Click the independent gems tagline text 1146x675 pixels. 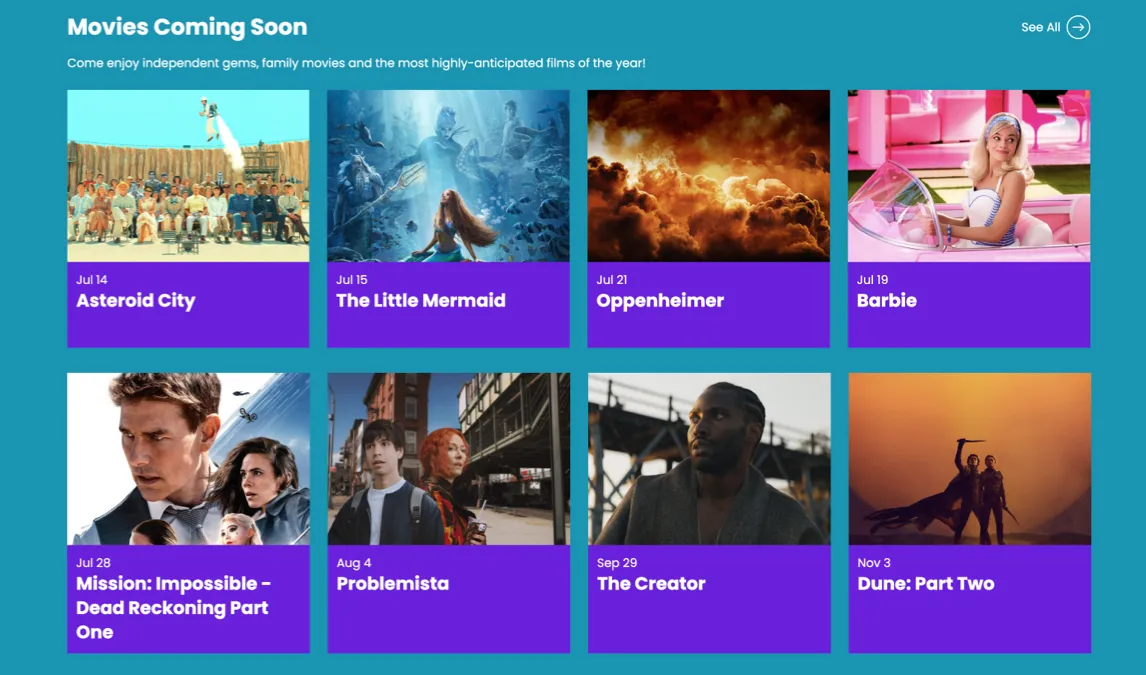pyautogui.click(x=356, y=63)
